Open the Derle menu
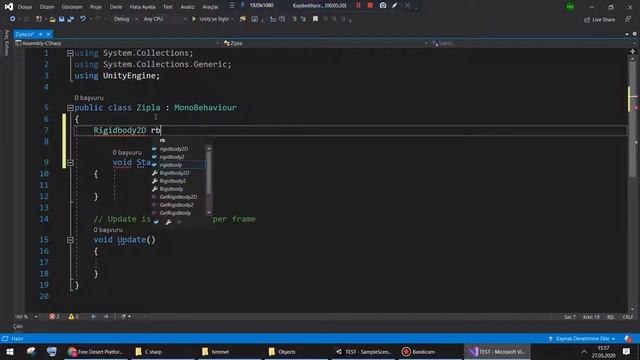Viewport: 640px width, 360px height. coord(116,7)
